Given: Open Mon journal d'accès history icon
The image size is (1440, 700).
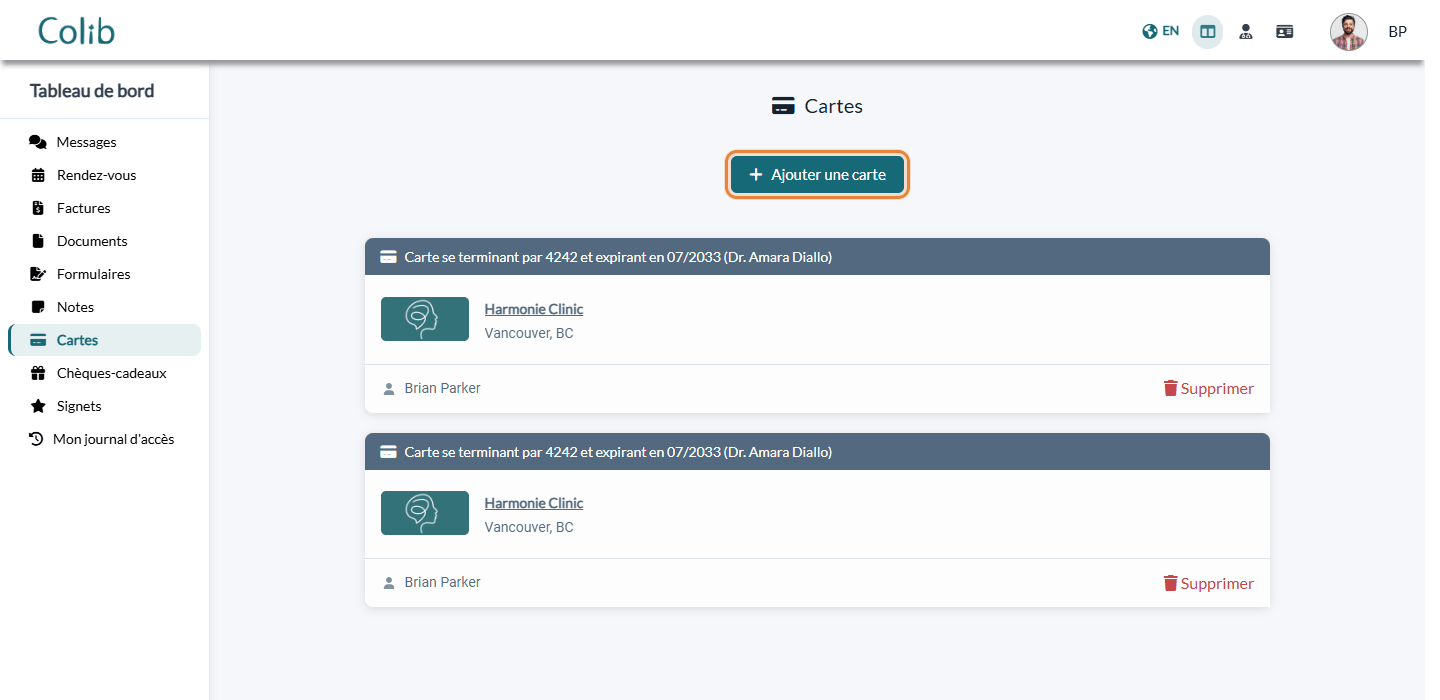Looking at the screenshot, I should [x=36, y=439].
